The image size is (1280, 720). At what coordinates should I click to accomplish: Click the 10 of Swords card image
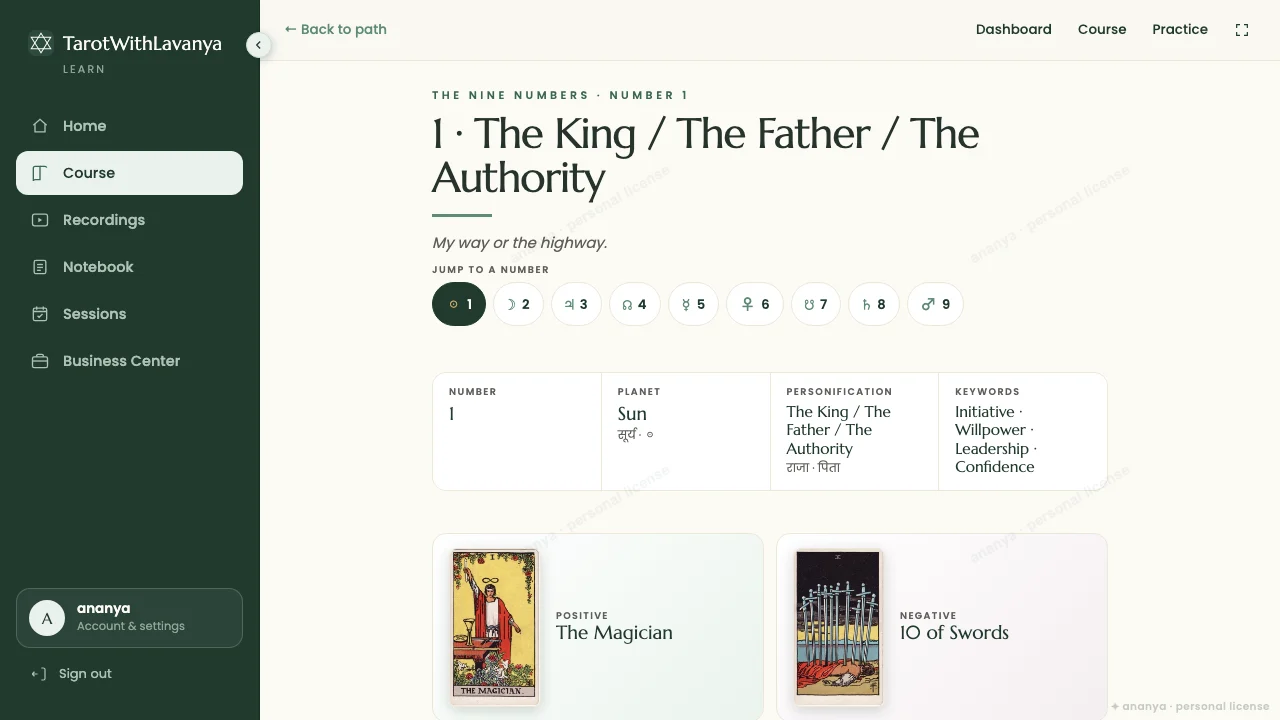point(838,624)
